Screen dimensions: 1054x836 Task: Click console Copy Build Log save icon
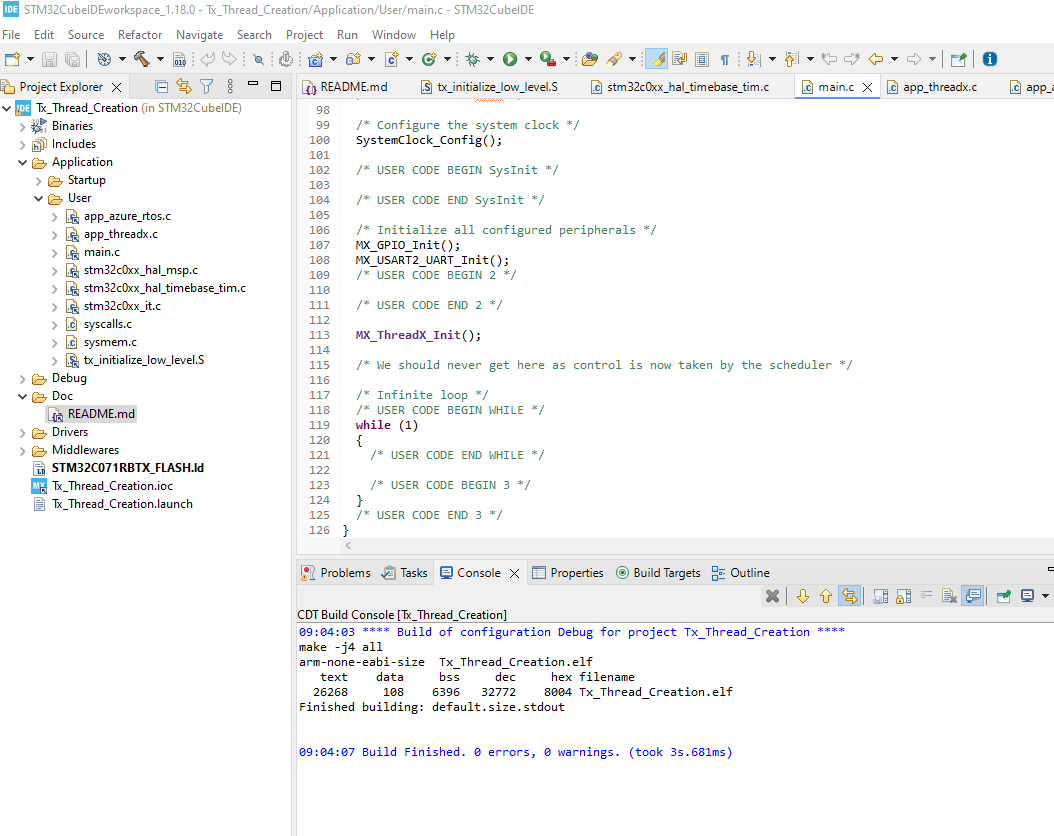(x=881, y=595)
